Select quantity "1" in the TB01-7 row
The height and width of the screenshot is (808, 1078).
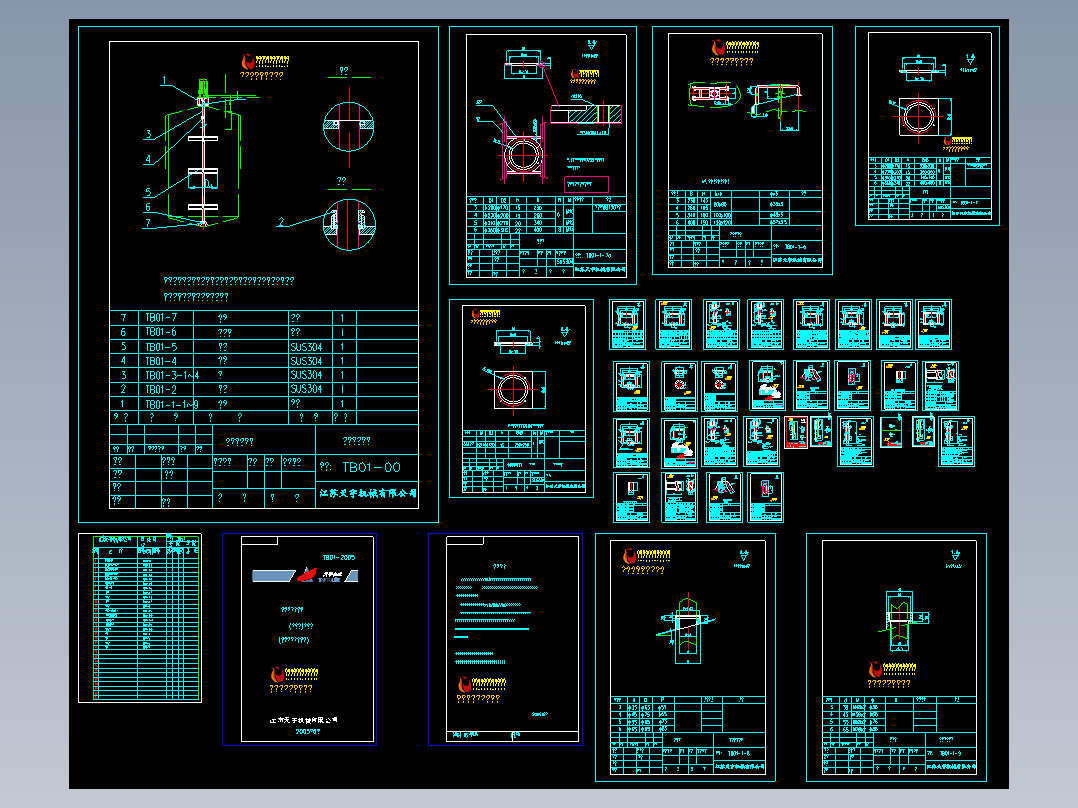[342, 318]
